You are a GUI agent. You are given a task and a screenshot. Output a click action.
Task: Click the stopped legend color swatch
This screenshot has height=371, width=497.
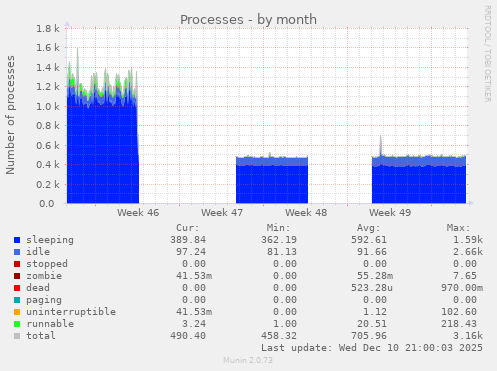point(17,264)
